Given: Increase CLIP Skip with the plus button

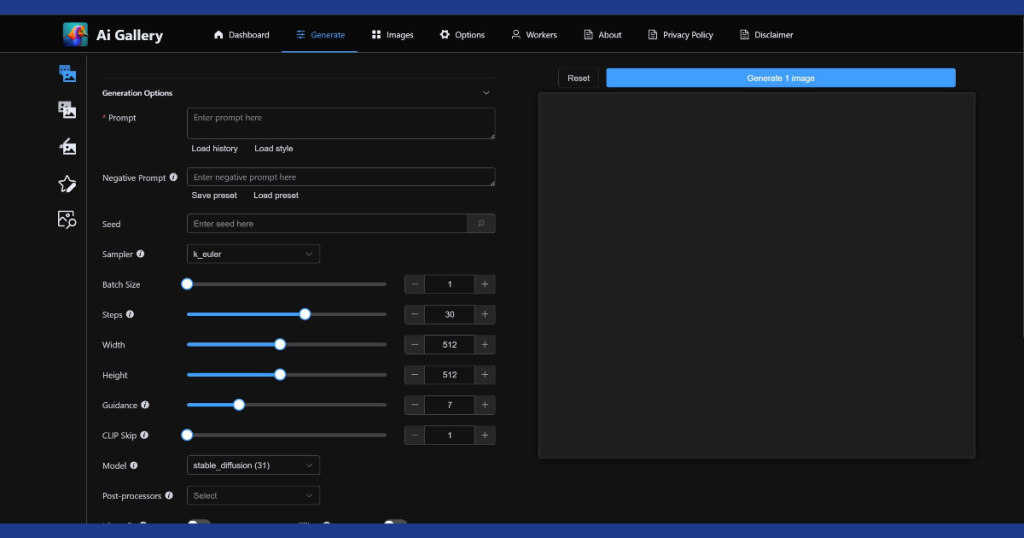Looking at the screenshot, I should 485,435.
